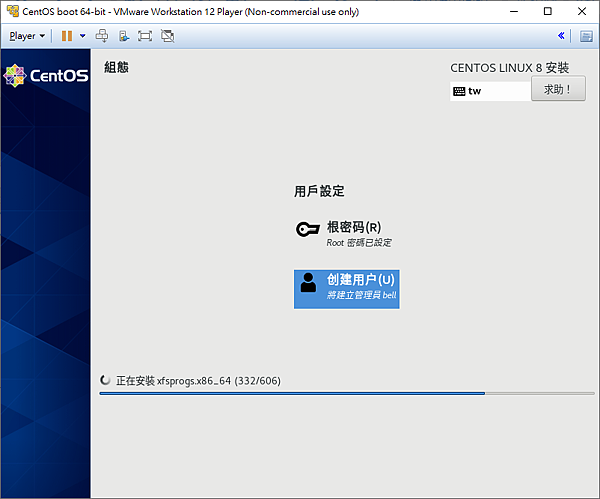600x499 pixels.
Task: Select the tw keyboard layout indicator
Action: point(490,91)
